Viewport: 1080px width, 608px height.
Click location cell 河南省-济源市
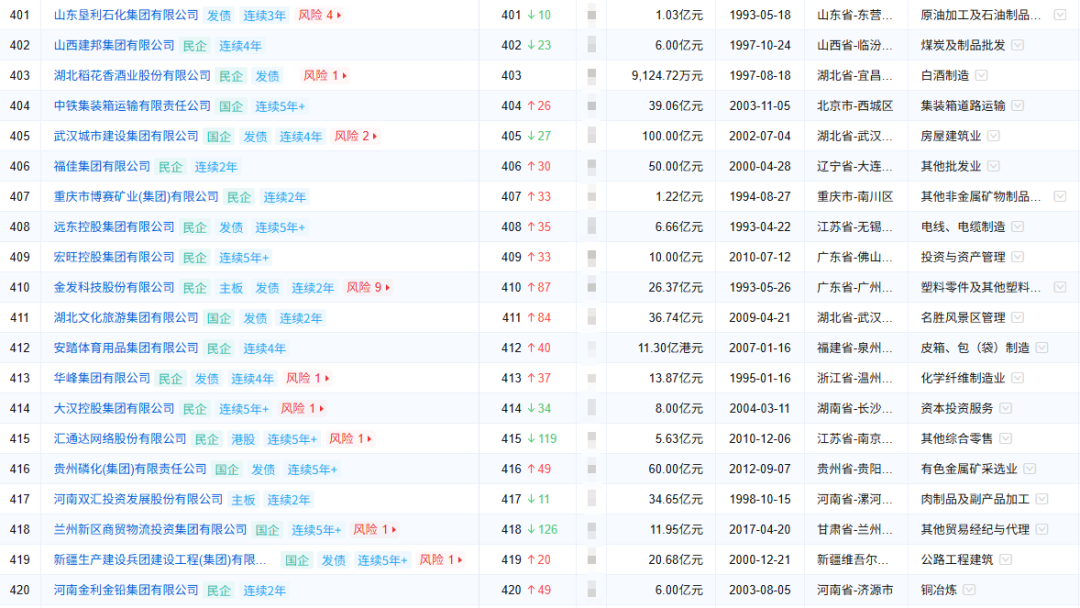tap(855, 590)
